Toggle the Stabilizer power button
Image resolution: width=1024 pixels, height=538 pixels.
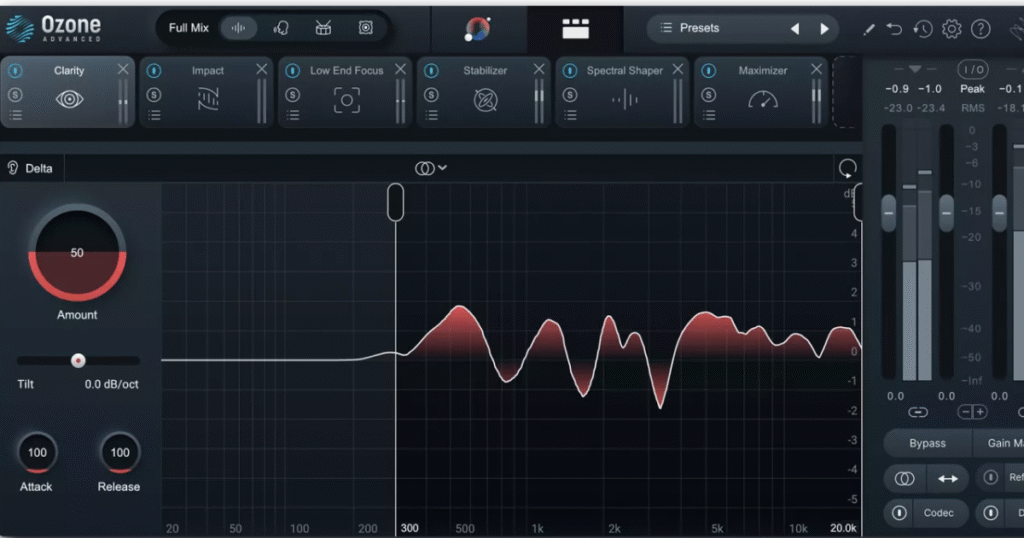pyautogui.click(x=431, y=70)
